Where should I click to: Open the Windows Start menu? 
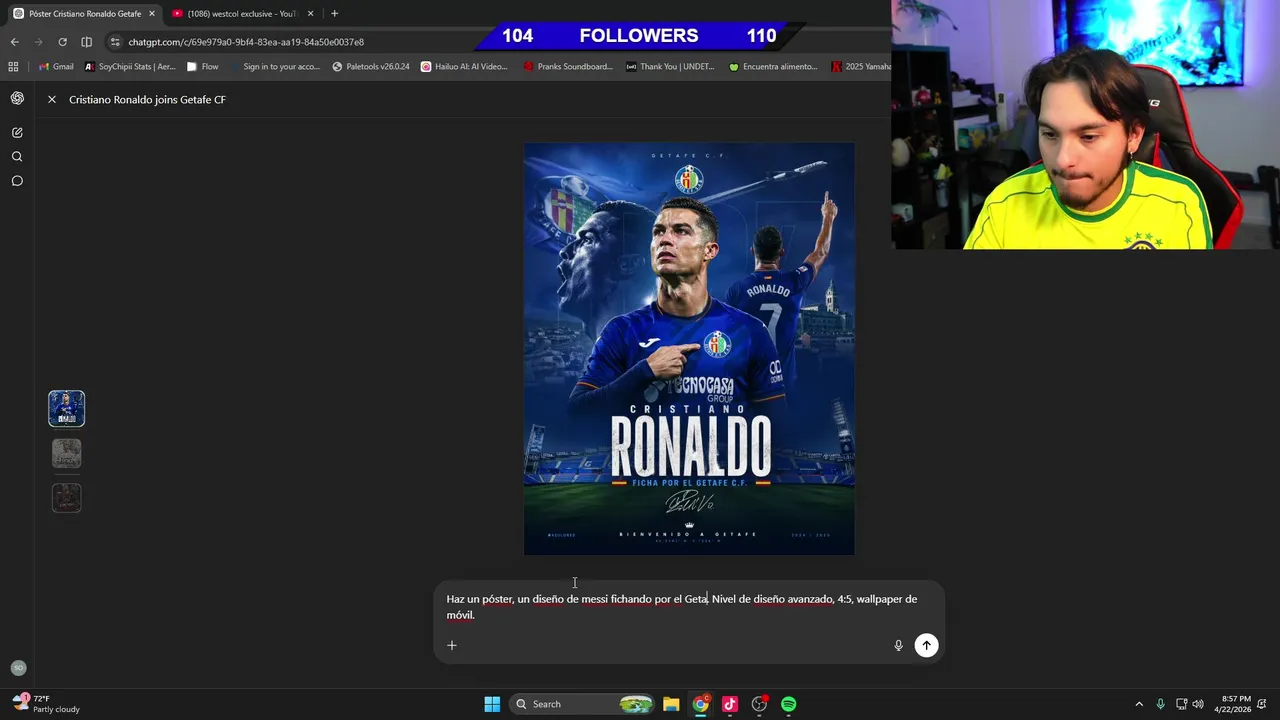492,704
